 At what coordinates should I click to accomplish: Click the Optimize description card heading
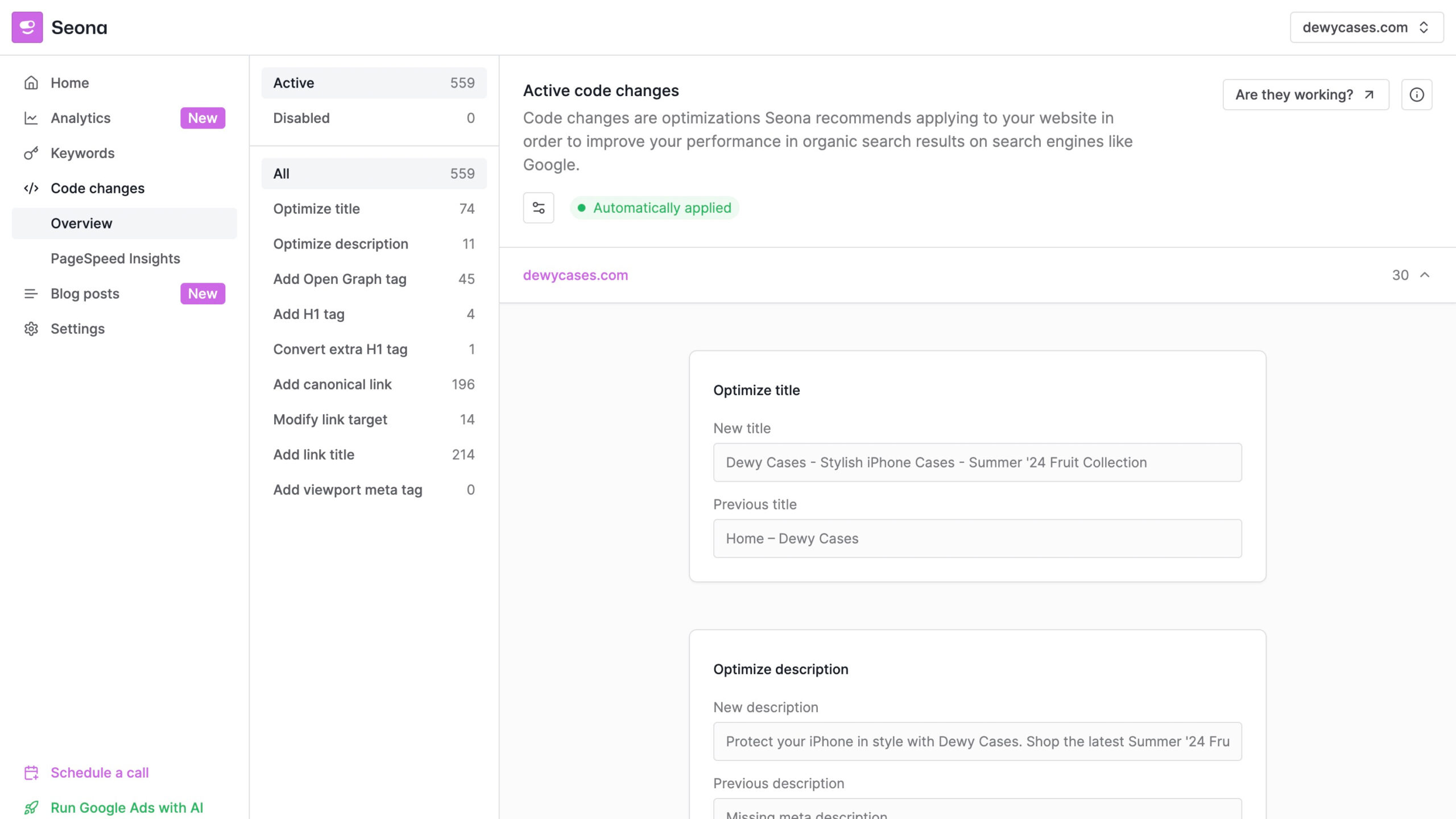781,669
